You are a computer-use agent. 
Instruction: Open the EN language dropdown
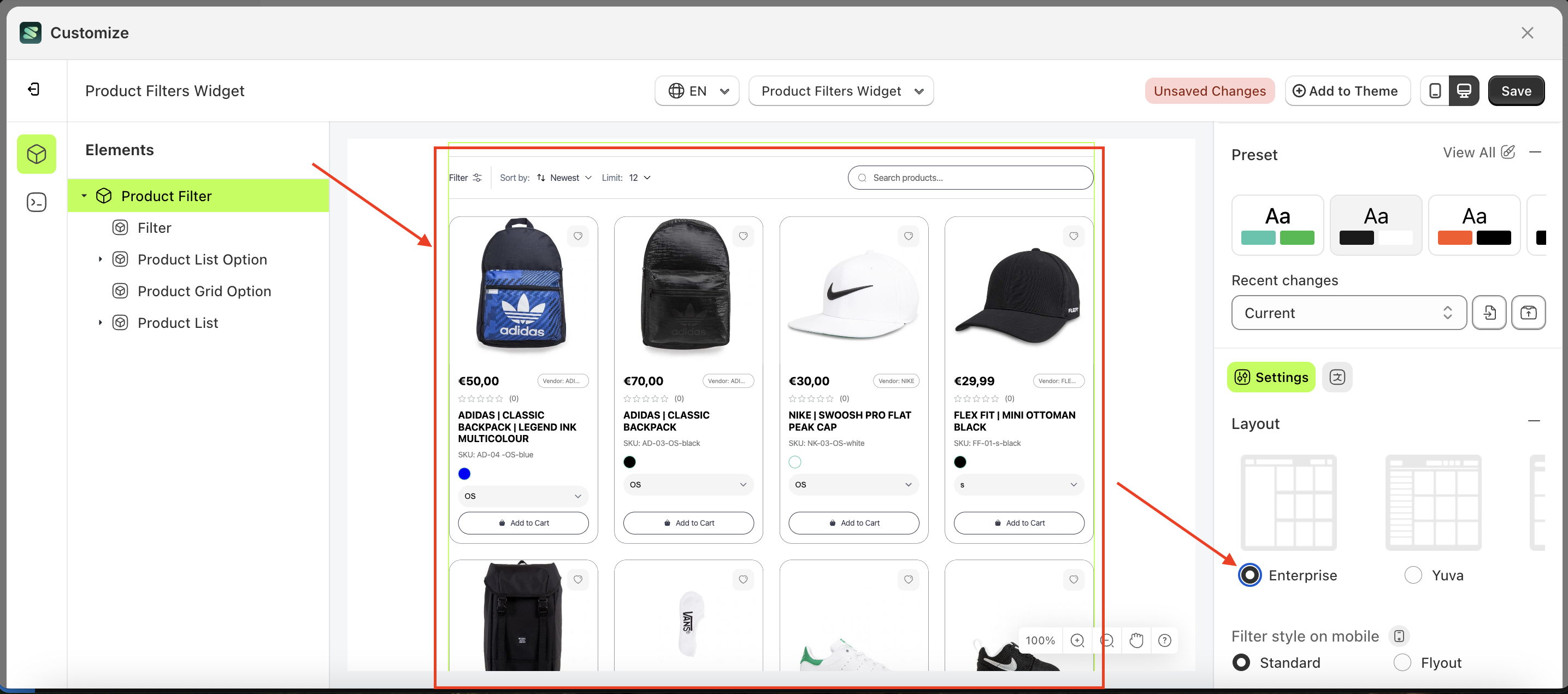click(697, 91)
